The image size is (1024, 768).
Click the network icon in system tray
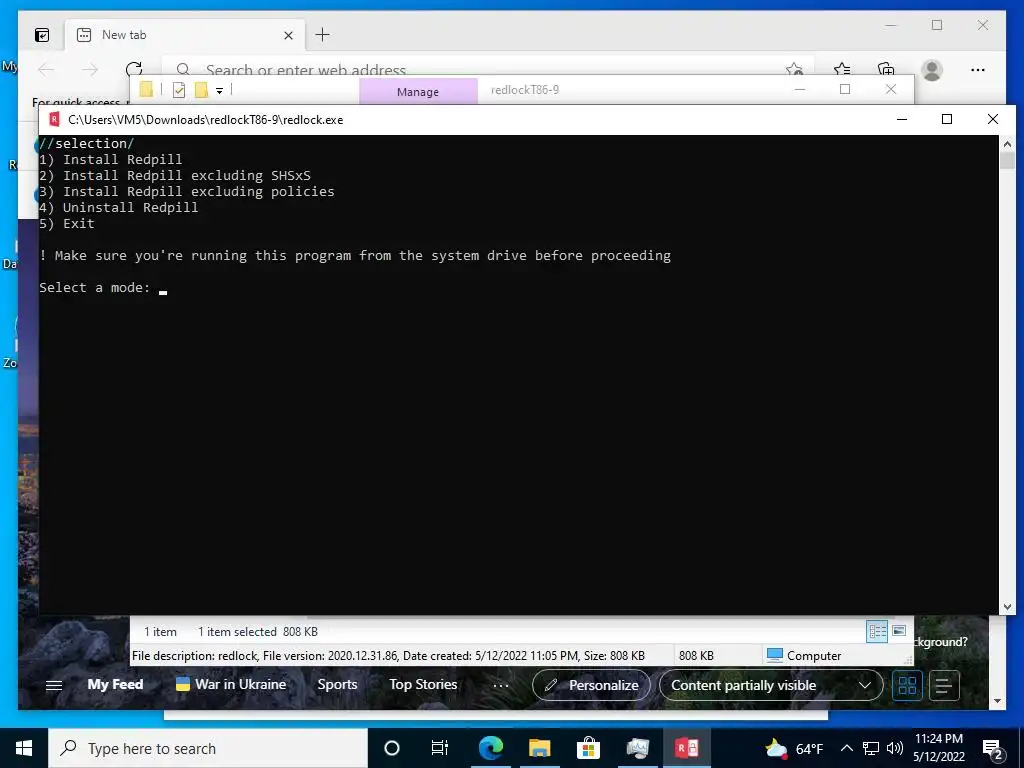(871, 748)
